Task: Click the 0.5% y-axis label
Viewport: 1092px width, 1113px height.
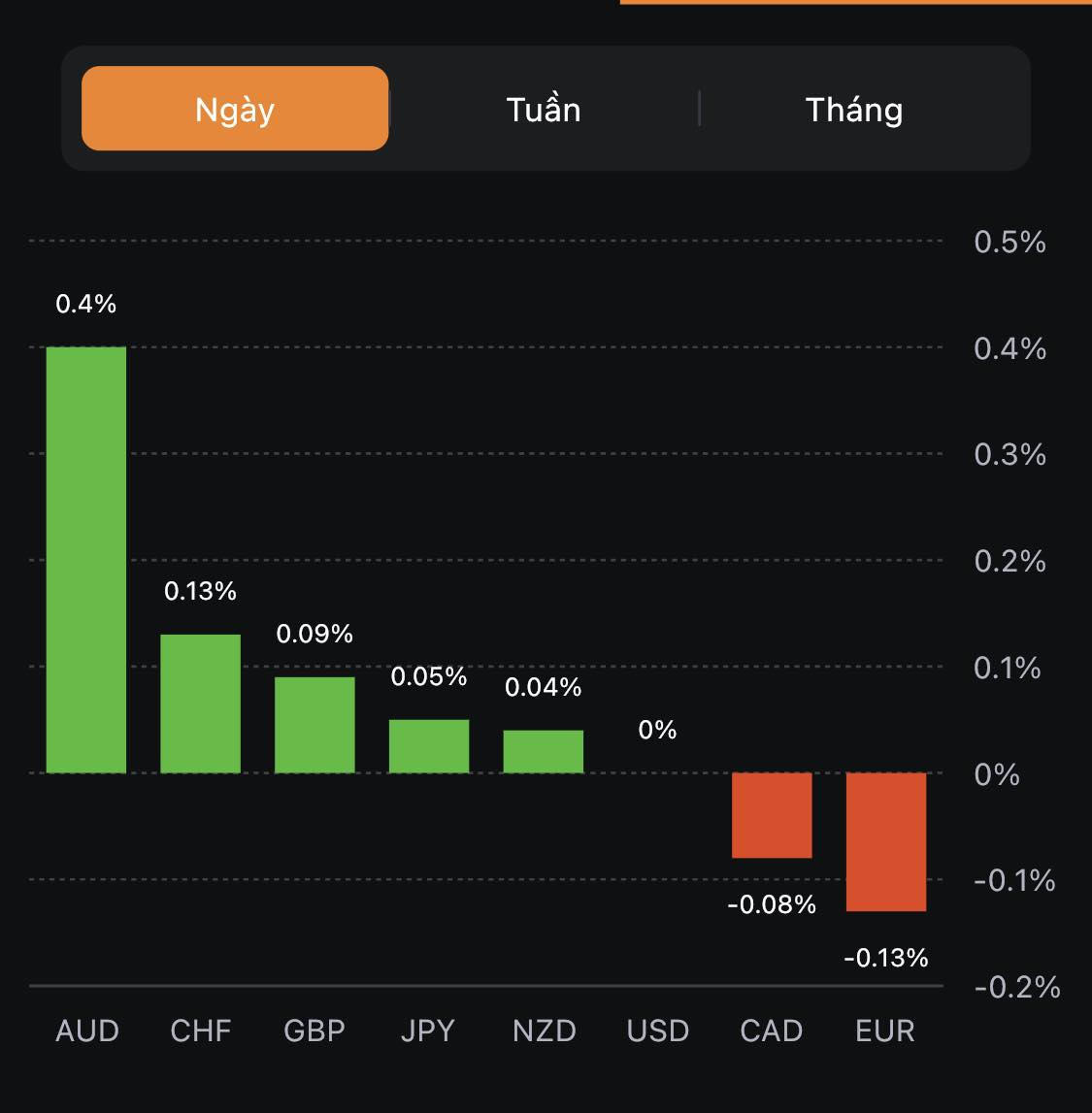Action: [x=1009, y=242]
